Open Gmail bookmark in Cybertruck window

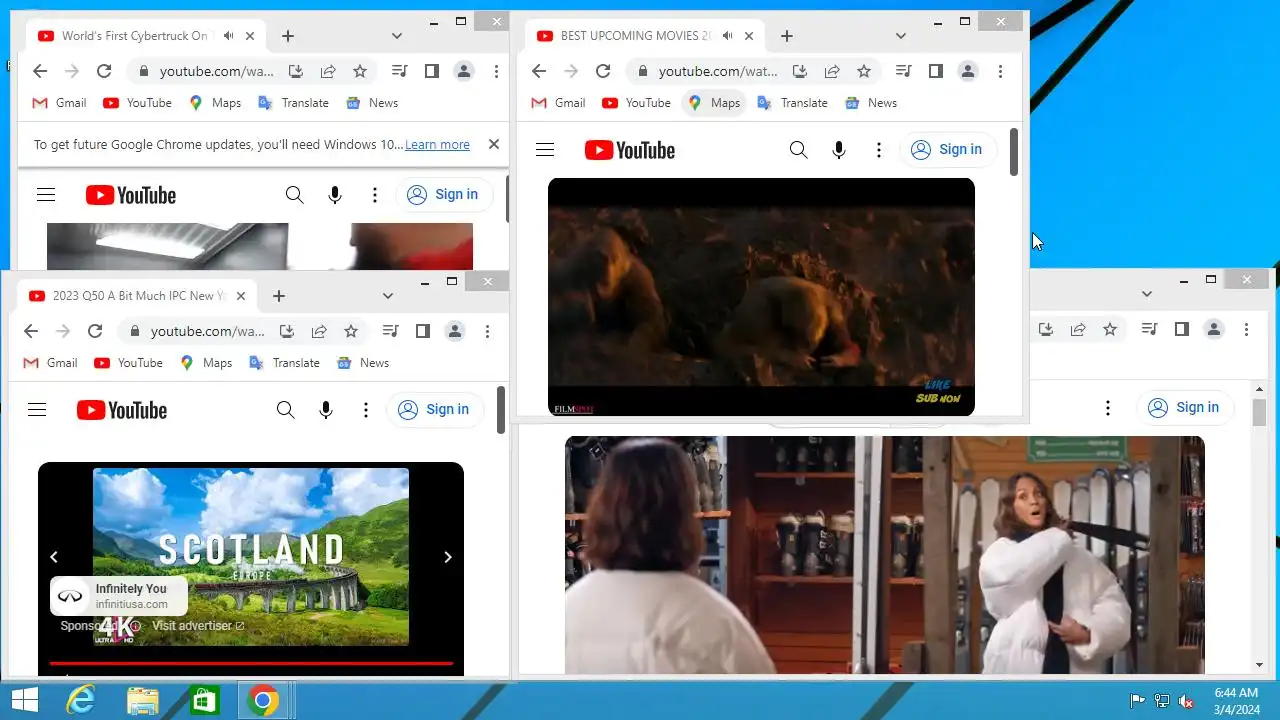coord(59,103)
